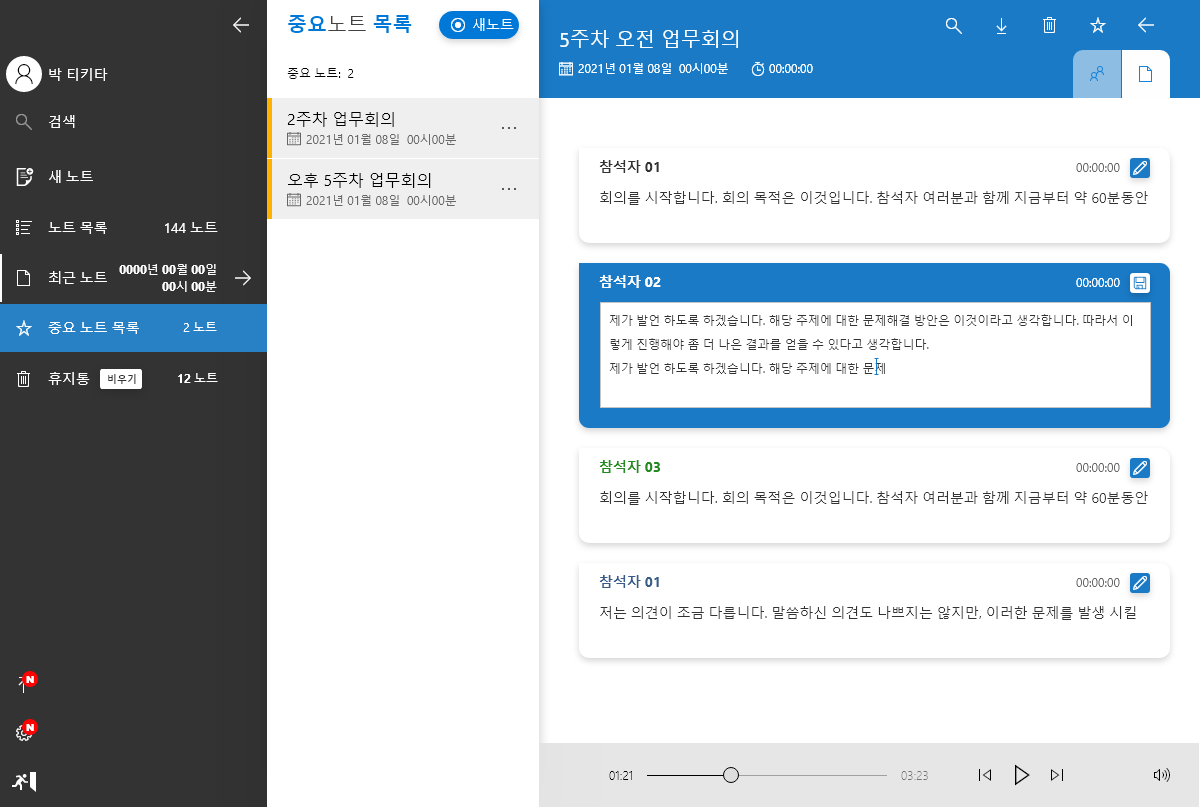Click the 참석자 03 speaker name
This screenshot has width=1200, height=807.
pyautogui.click(x=630, y=467)
